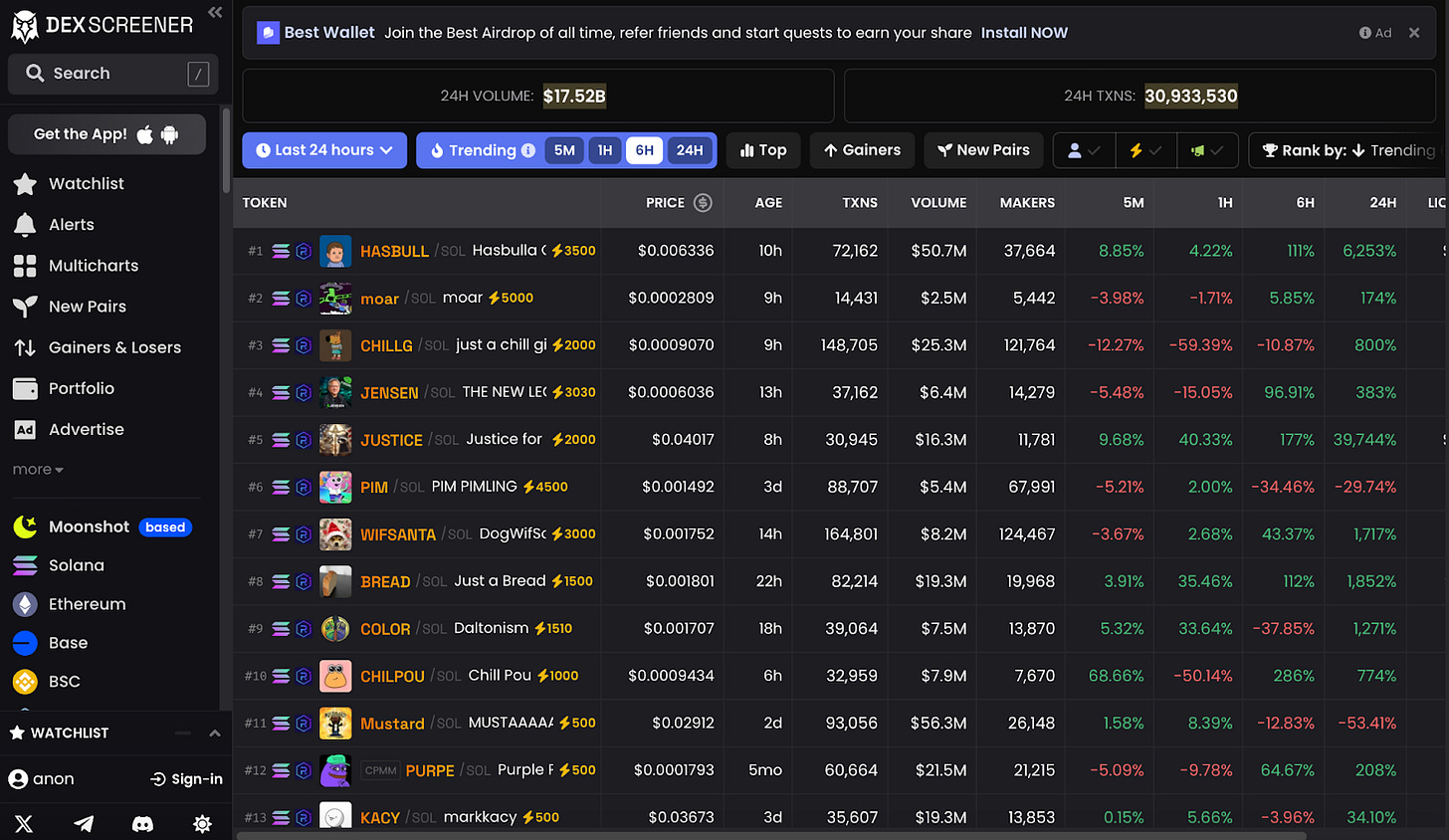
Task: Sort by the AGE column header
Action: click(768, 203)
